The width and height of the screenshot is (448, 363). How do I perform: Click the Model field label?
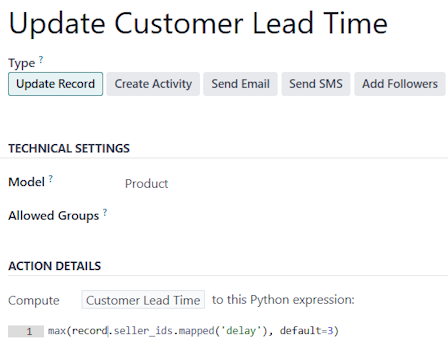pyautogui.click(x=26, y=182)
